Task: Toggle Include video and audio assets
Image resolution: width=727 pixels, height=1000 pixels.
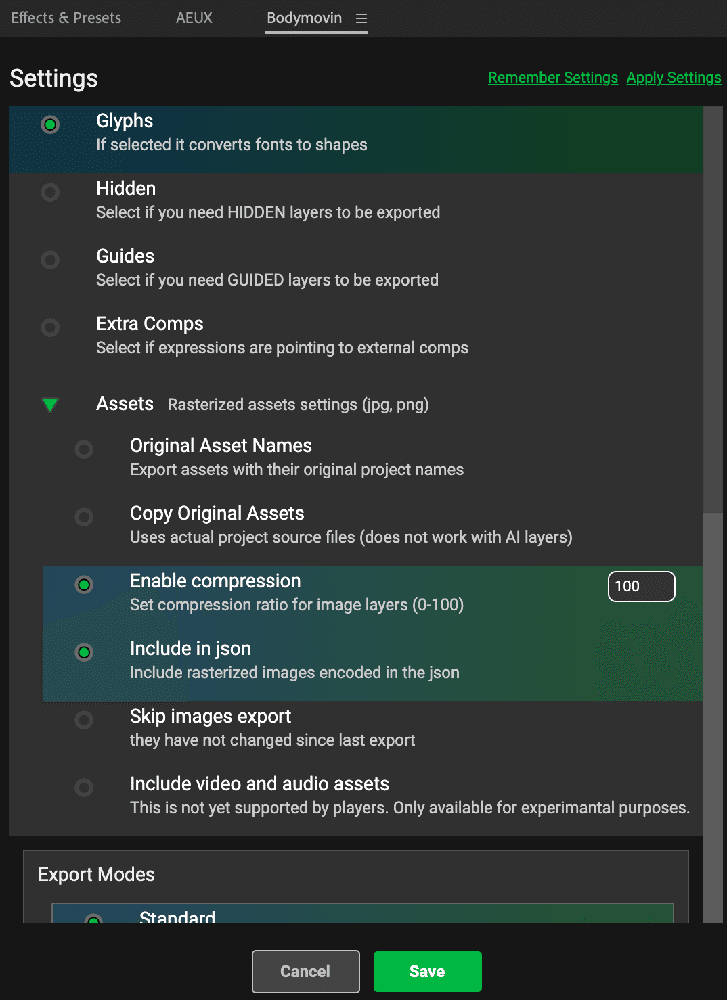Action: click(84, 788)
